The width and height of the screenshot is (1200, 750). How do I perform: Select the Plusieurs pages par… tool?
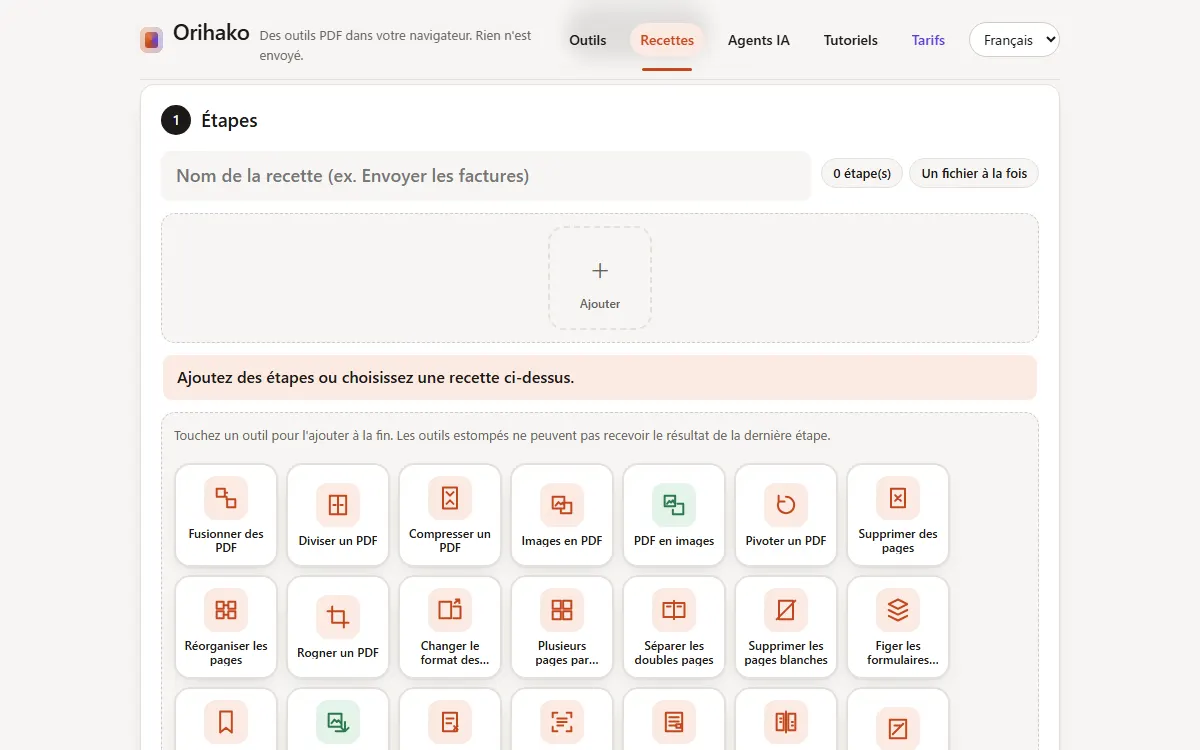562,627
